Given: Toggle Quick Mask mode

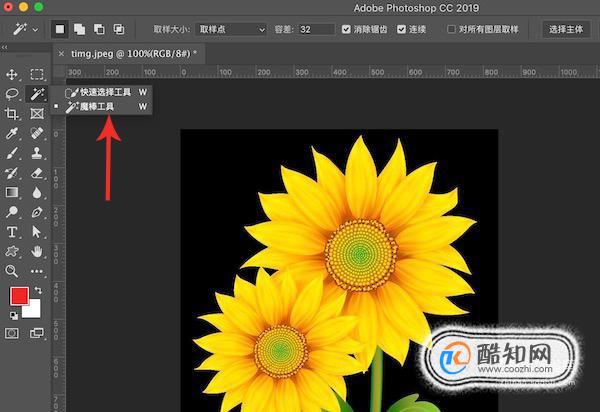Looking at the screenshot, I should coord(12,333).
